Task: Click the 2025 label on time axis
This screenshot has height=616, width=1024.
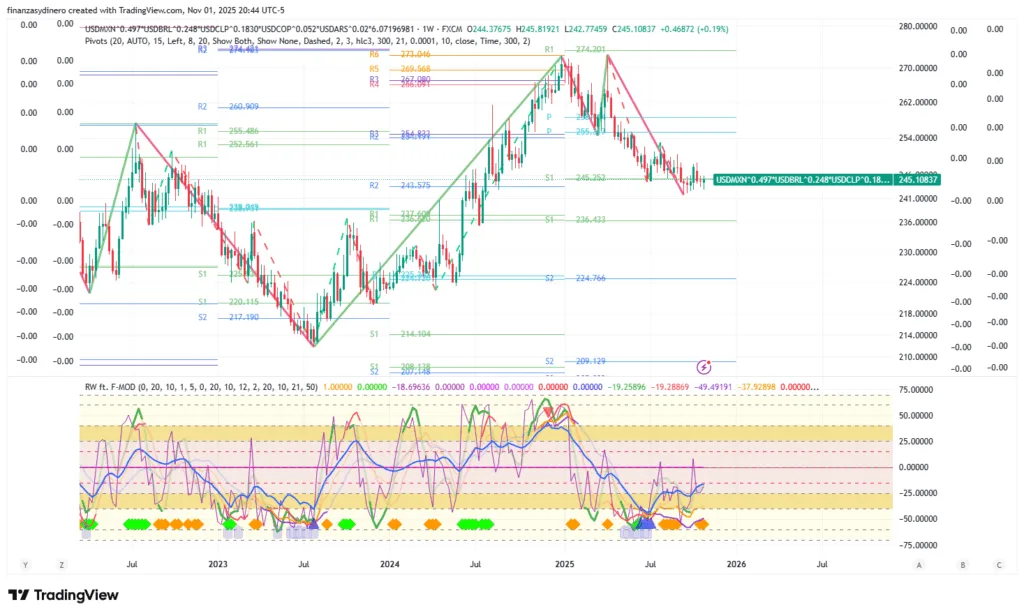Action: 564,565
